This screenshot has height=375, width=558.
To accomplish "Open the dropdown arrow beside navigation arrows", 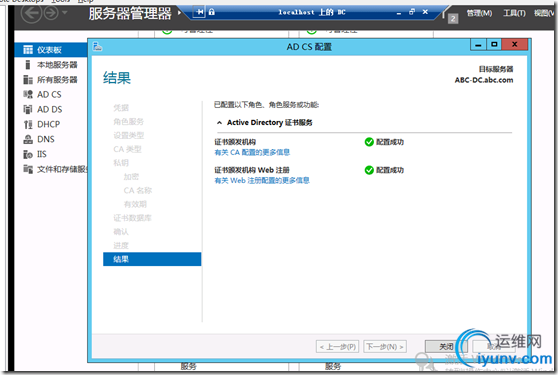I will tap(65, 13).
